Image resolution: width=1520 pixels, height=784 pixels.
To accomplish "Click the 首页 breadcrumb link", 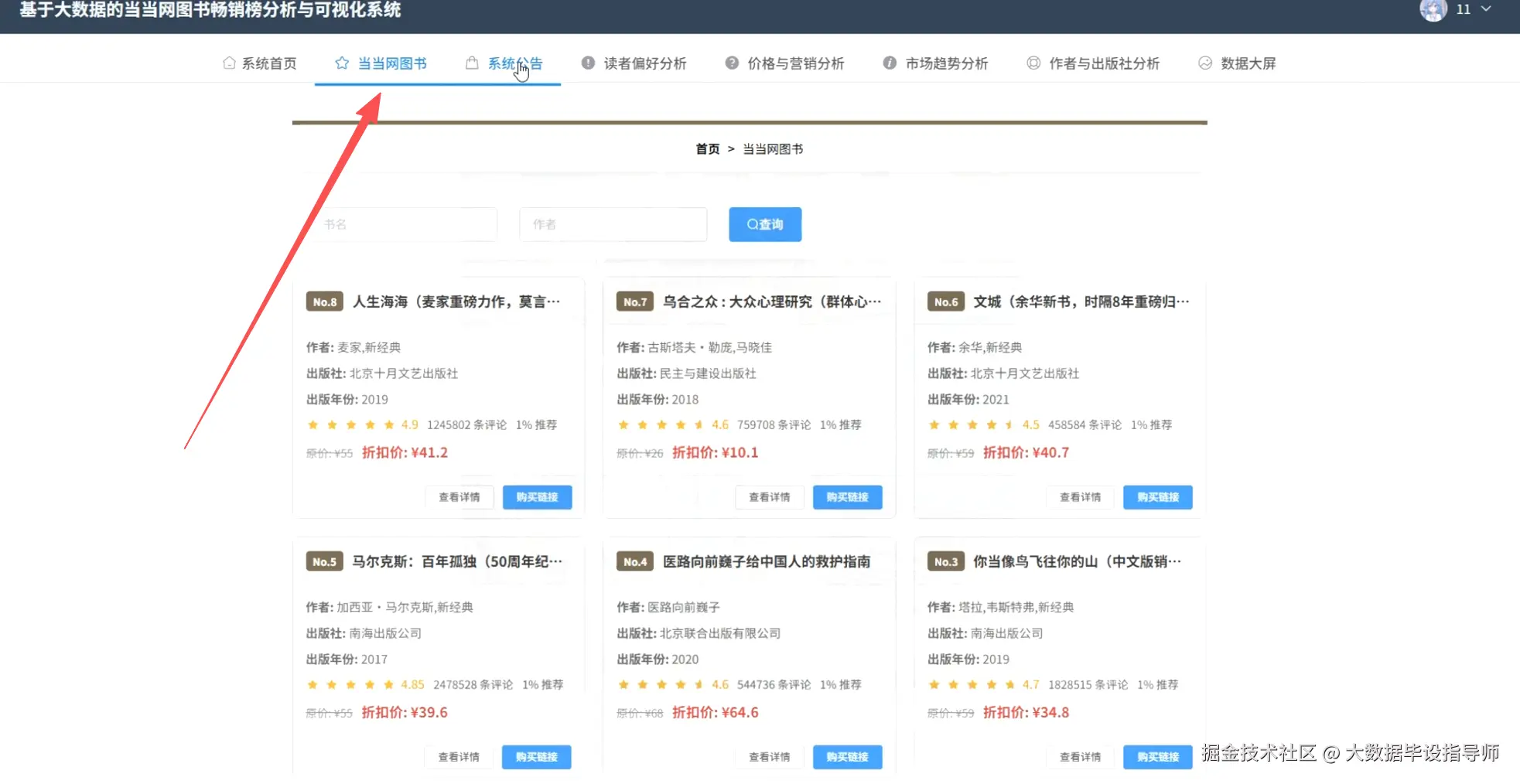I will tap(708, 149).
